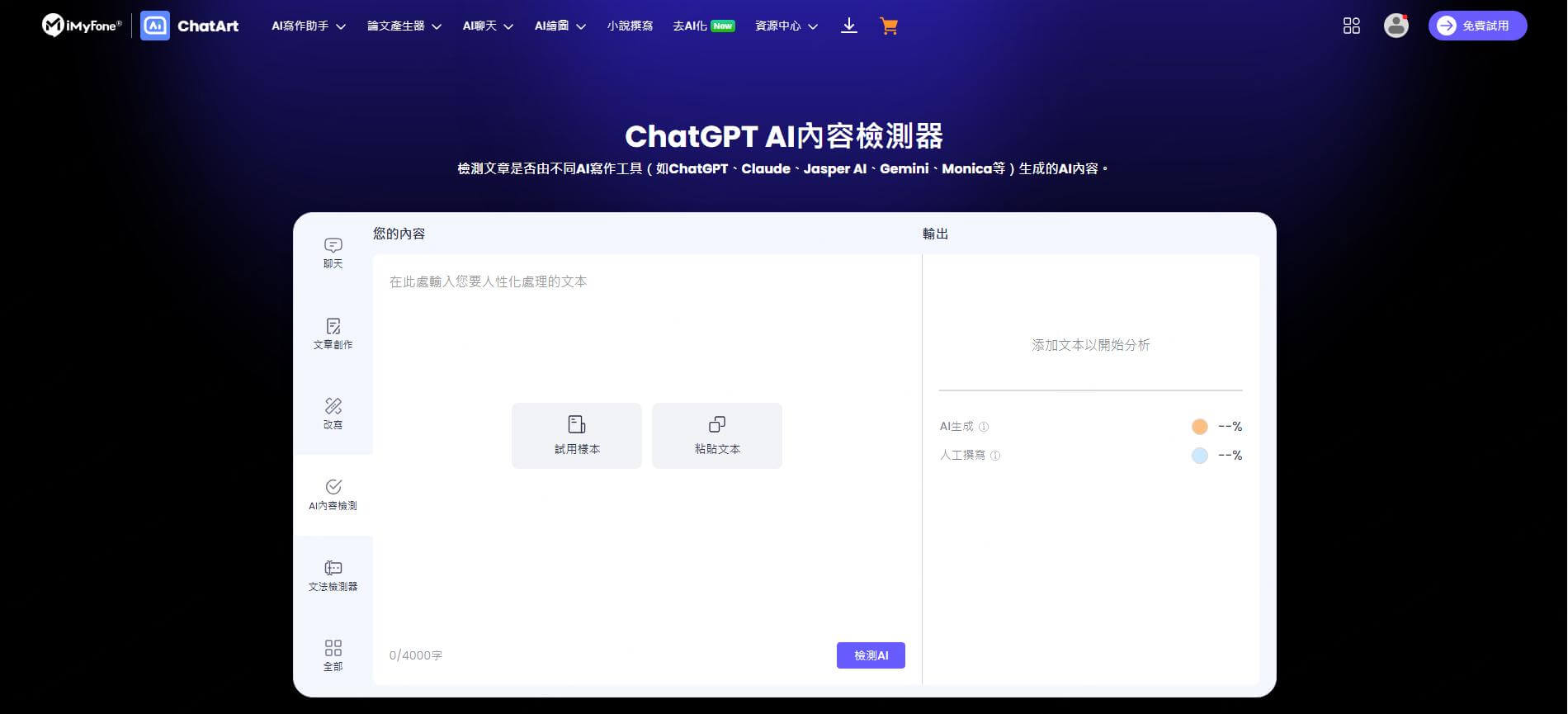Click the 試用樣本 sample button
Screen dimensions: 1568x714
pyautogui.click(x=577, y=436)
